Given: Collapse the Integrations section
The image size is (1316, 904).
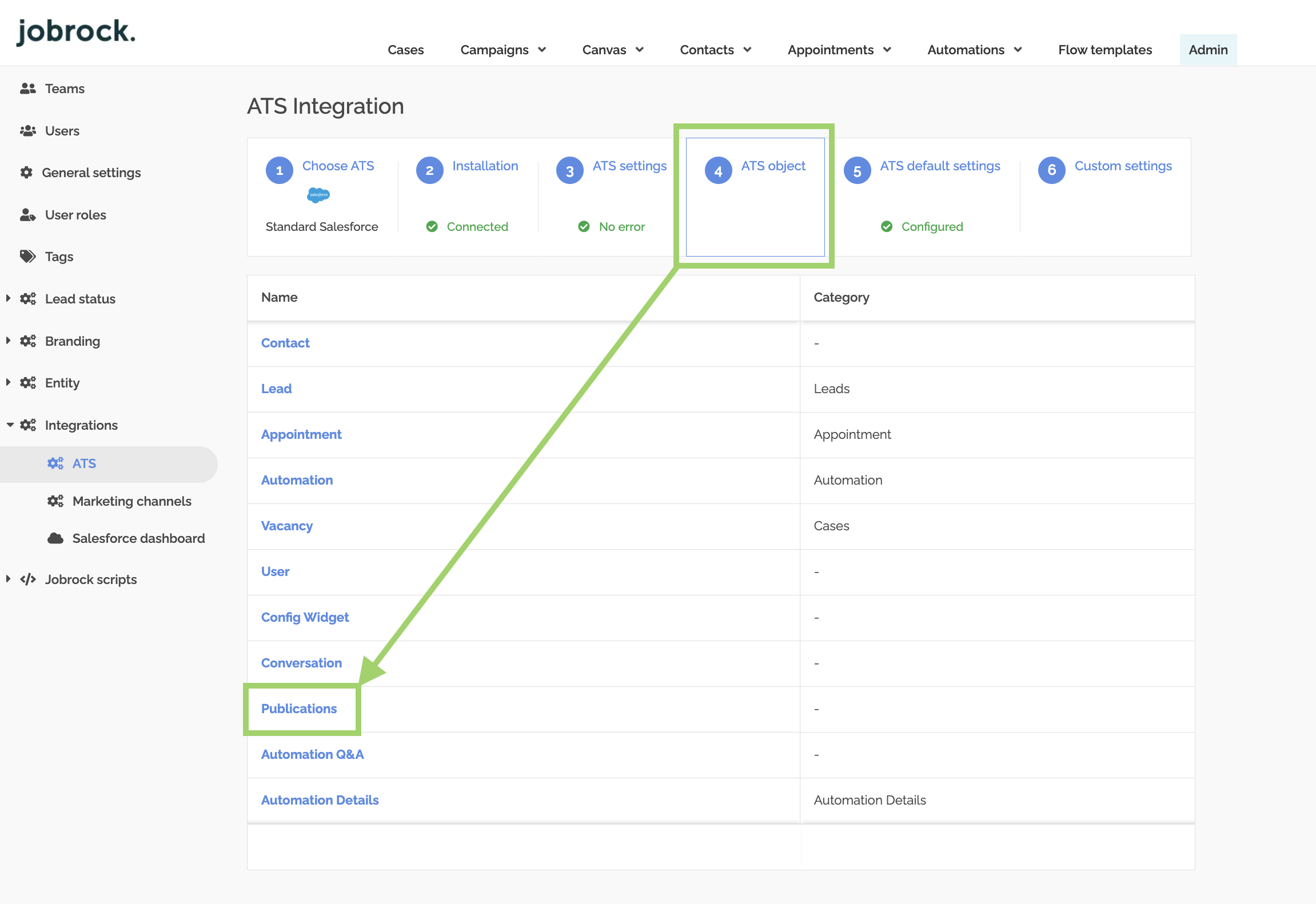Looking at the screenshot, I should [10, 425].
